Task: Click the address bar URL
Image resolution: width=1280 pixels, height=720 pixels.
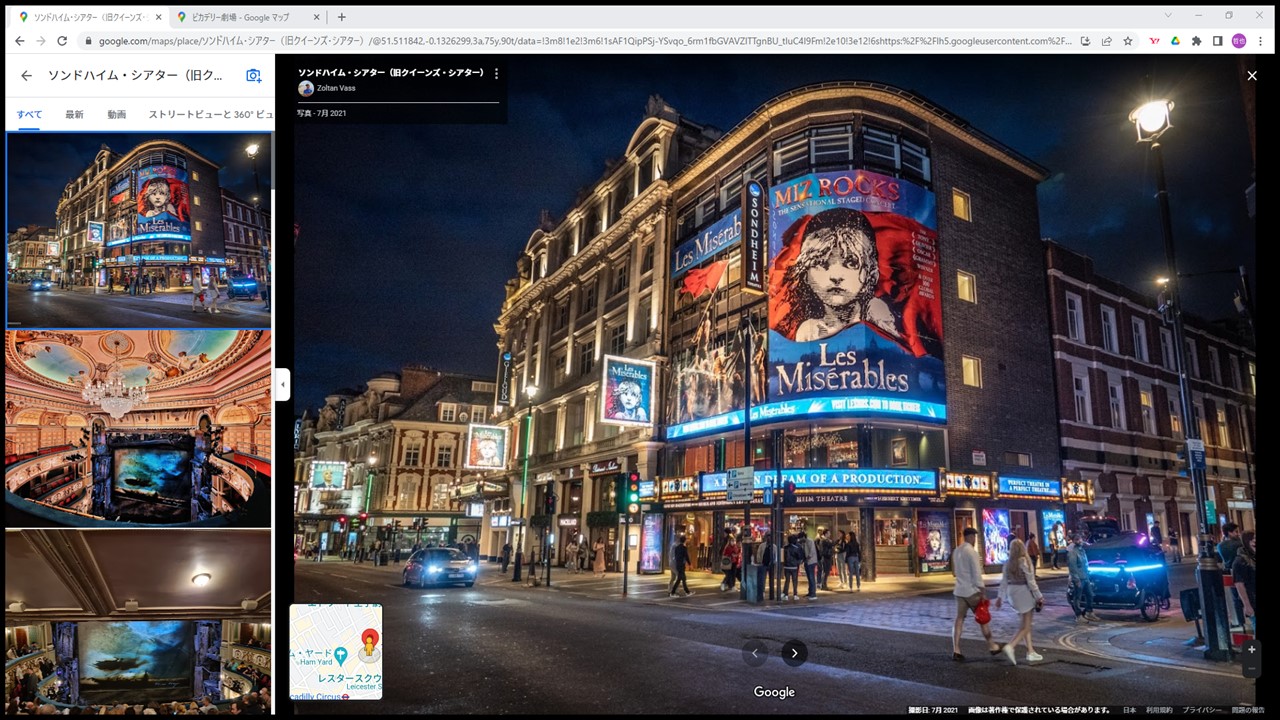Action: coord(585,41)
